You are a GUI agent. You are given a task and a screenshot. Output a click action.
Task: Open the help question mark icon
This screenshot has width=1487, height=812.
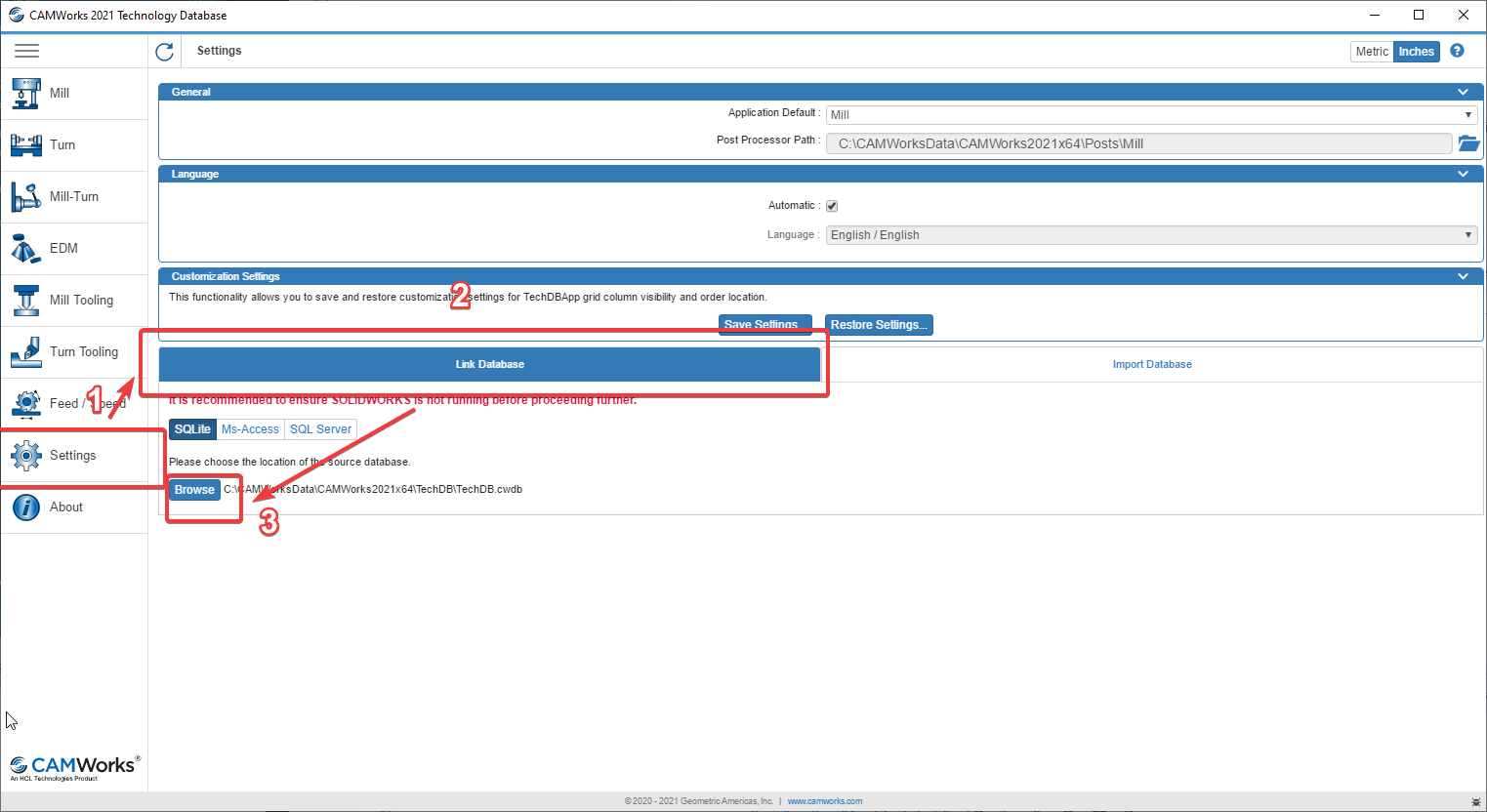(x=1457, y=51)
